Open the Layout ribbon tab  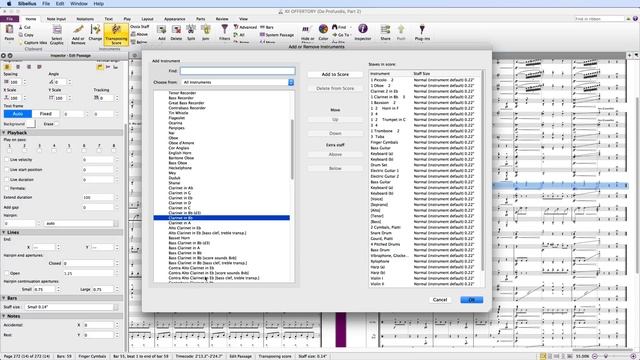[147, 19]
